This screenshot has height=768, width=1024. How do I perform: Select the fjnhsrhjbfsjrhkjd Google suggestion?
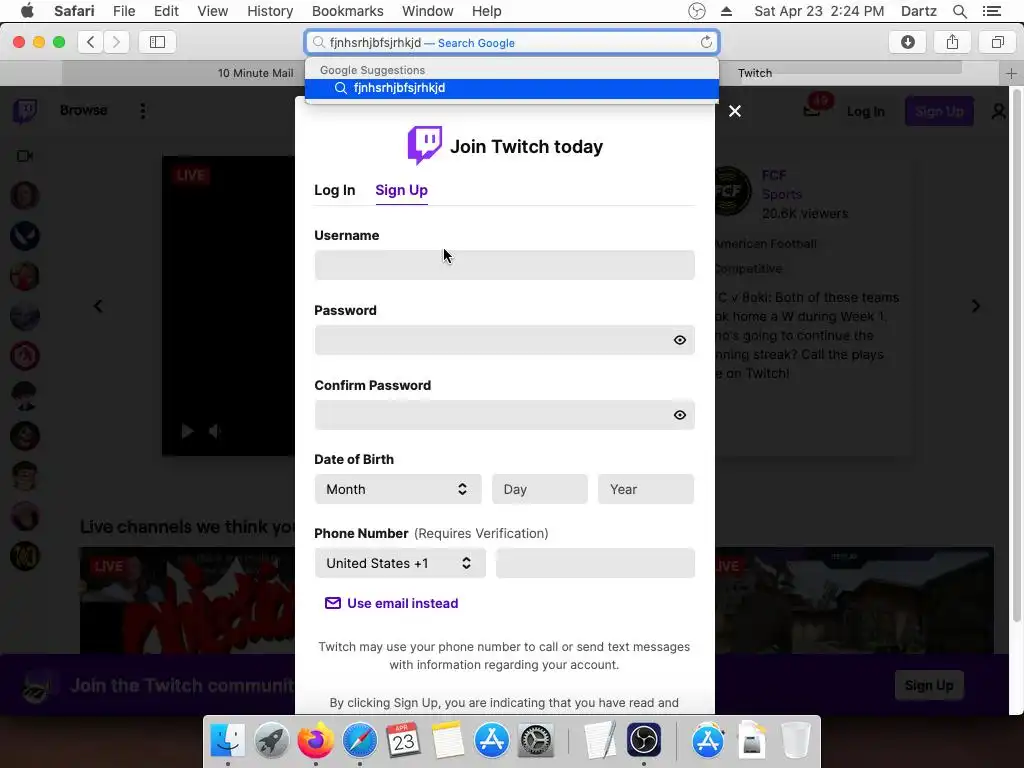click(x=511, y=88)
